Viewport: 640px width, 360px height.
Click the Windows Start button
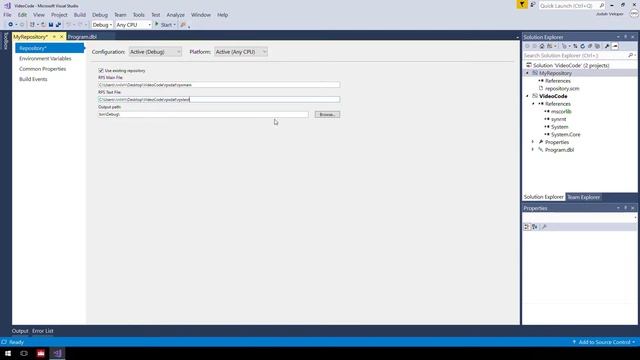tap(8, 353)
